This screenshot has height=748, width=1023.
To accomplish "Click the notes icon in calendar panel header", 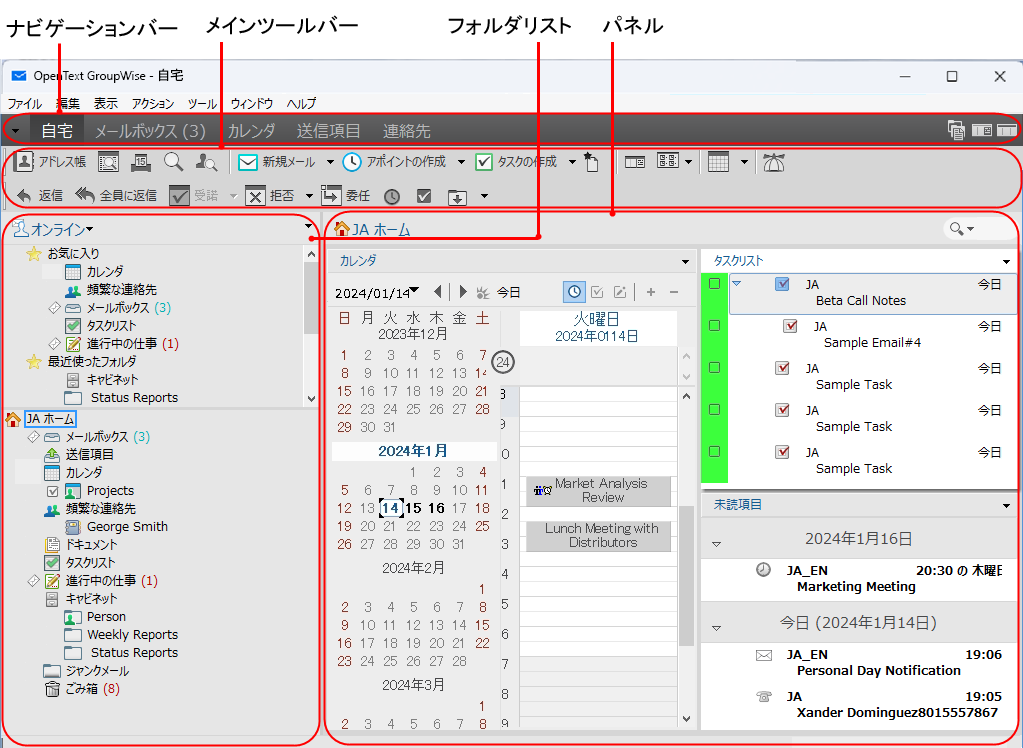I will click(620, 292).
